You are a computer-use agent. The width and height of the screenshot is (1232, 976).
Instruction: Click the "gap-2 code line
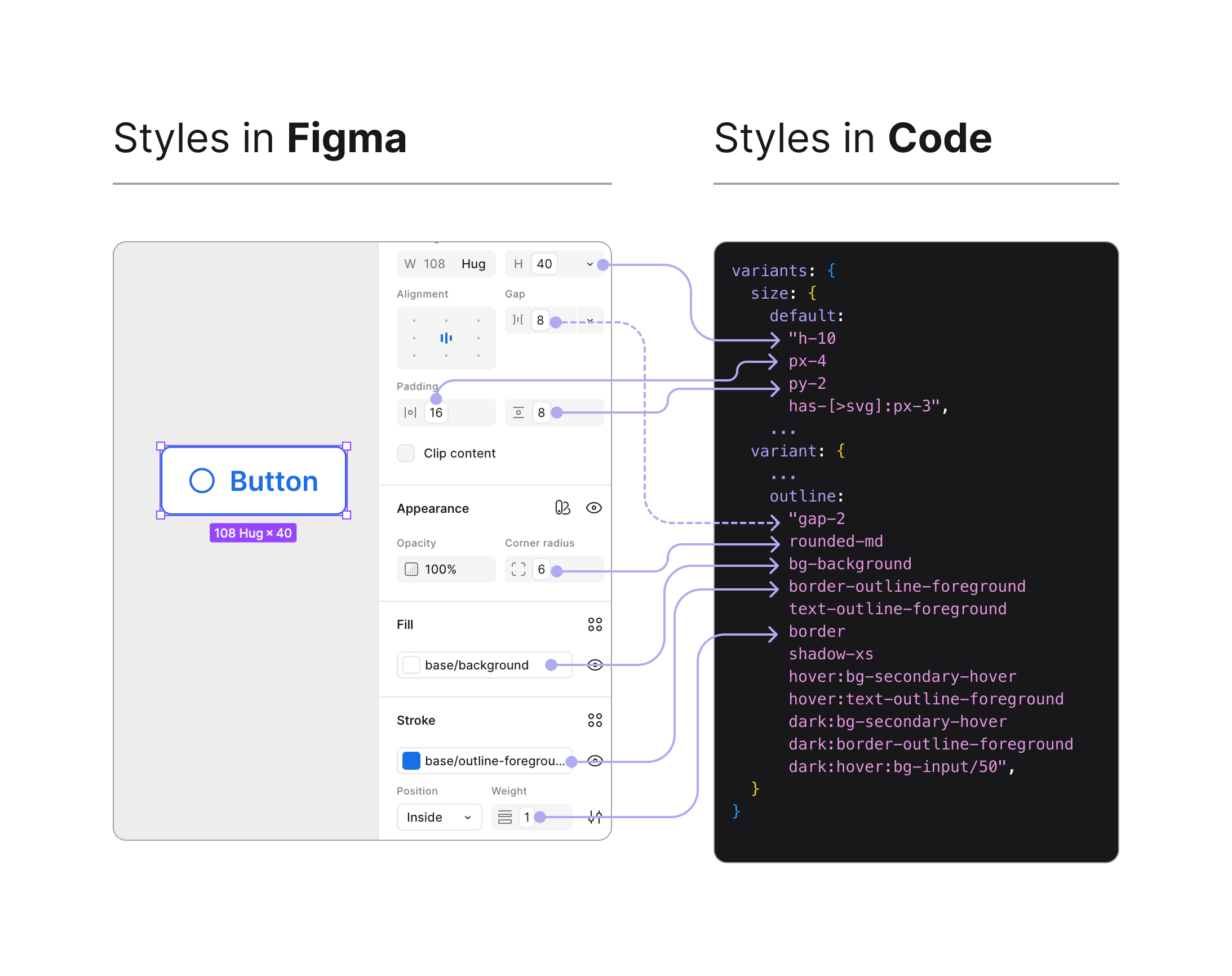(817, 519)
